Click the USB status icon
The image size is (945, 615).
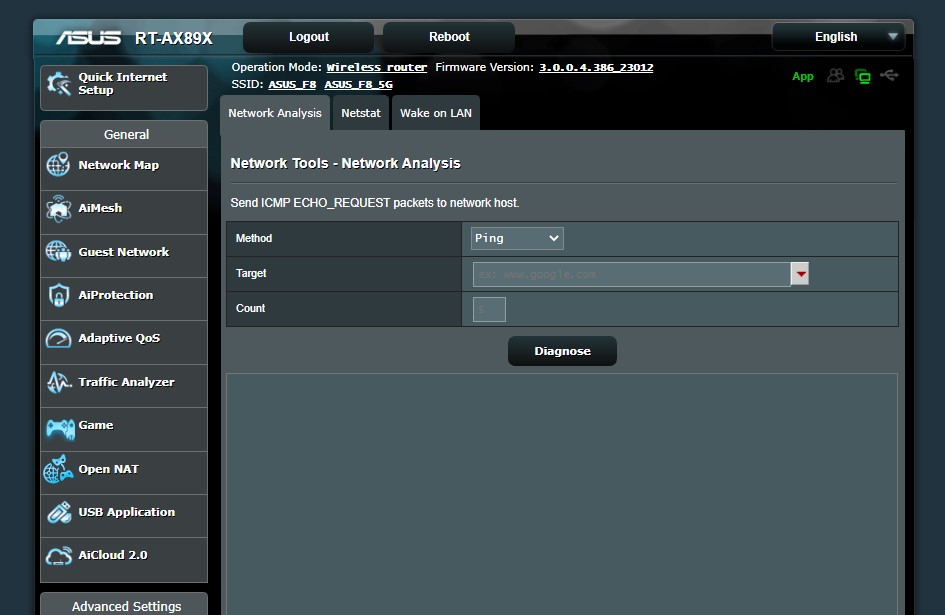(x=889, y=75)
